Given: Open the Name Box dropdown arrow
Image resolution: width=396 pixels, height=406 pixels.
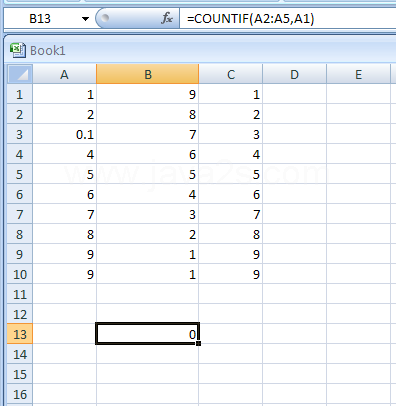Looking at the screenshot, I should [85, 19].
